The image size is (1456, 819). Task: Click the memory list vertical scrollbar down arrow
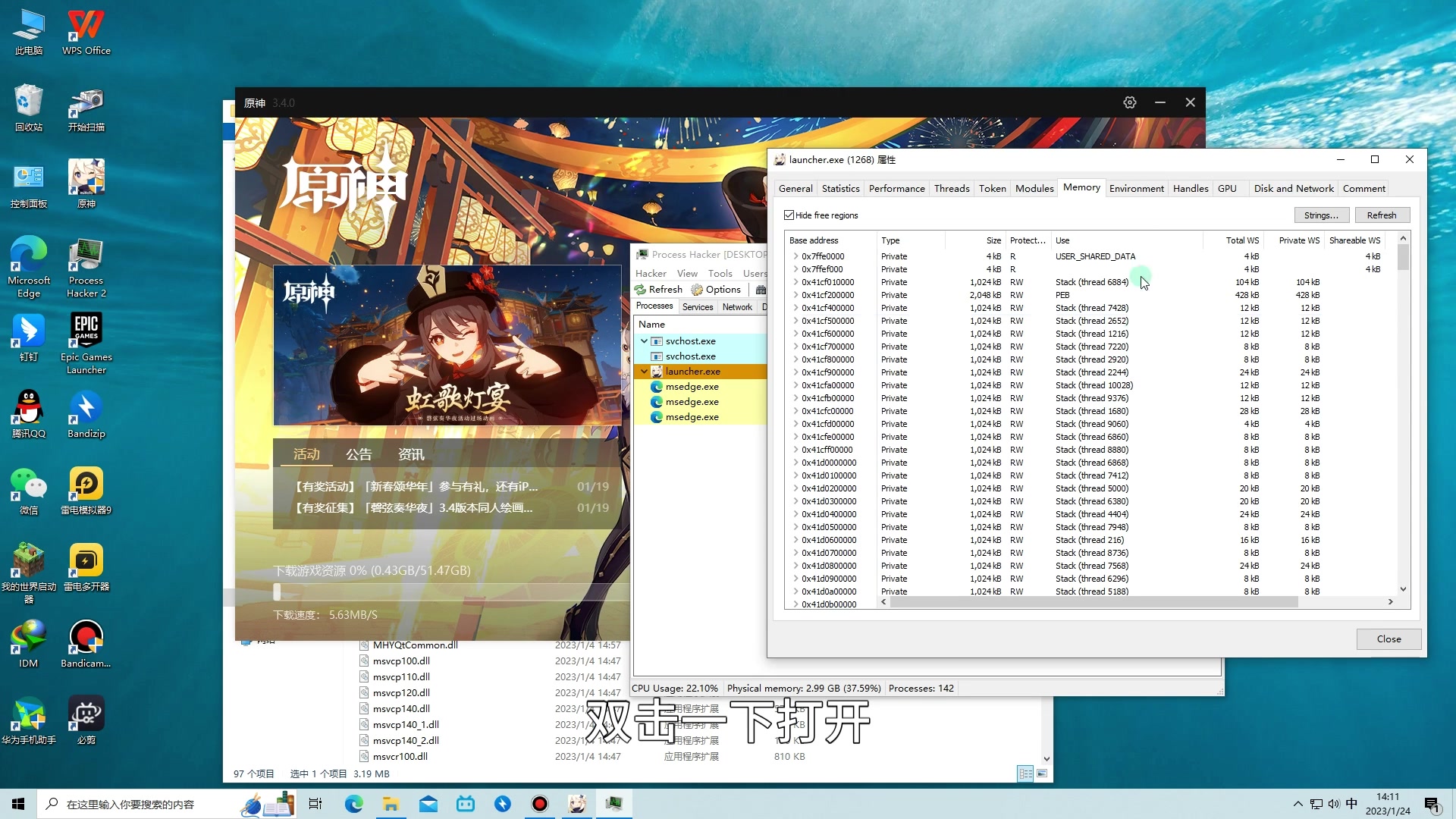(x=1403, y=589)
